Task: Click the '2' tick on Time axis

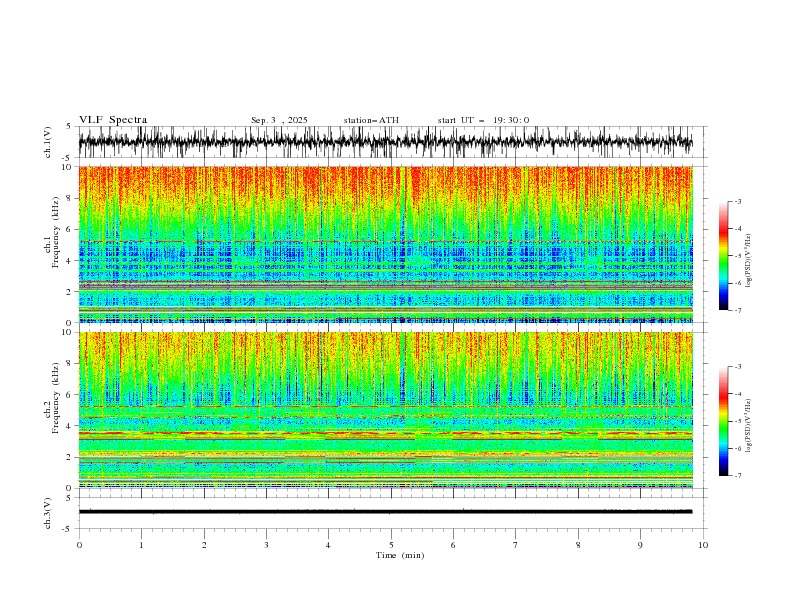Action: [x=204, y=545]
